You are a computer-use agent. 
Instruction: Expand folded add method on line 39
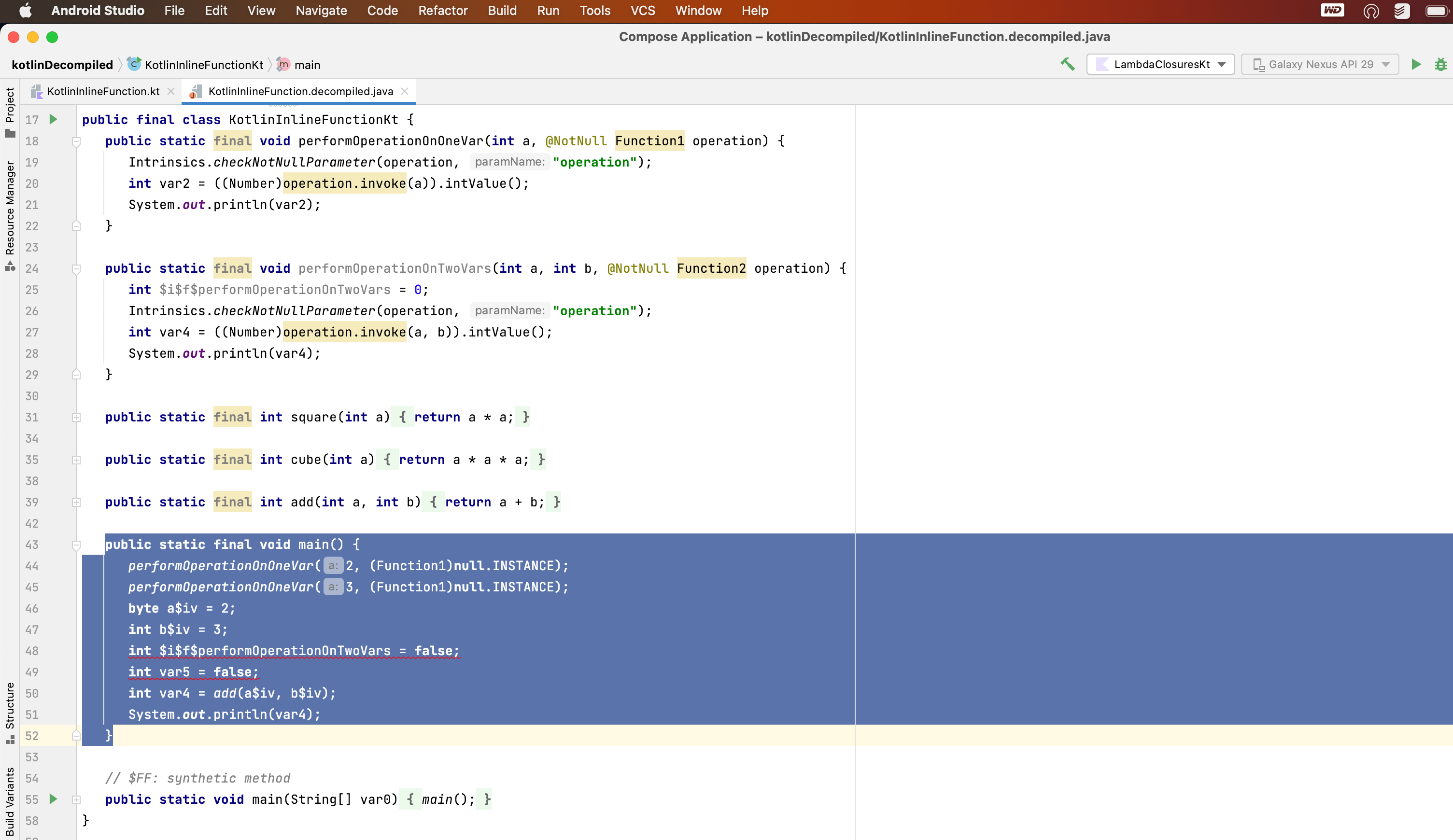click(76, 502)
